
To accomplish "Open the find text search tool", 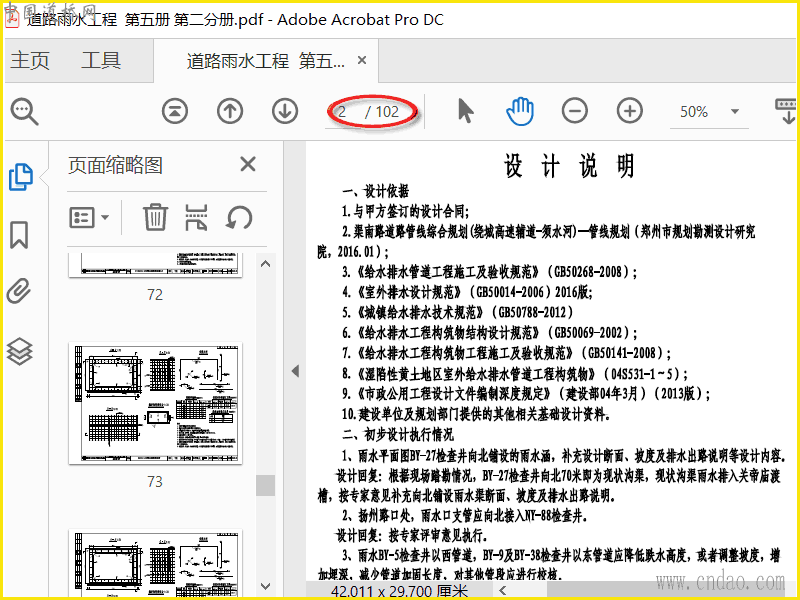I will click(24, 111).
